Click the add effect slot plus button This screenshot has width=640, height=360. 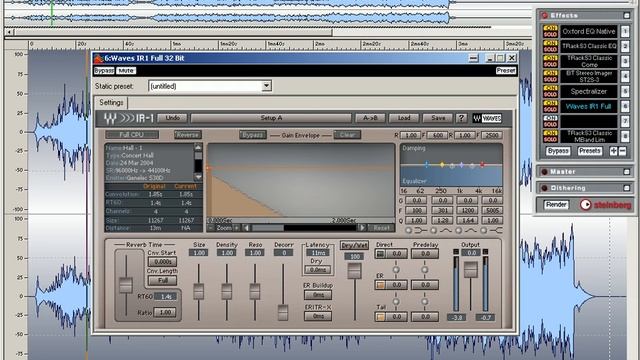[x=613, y=151]
